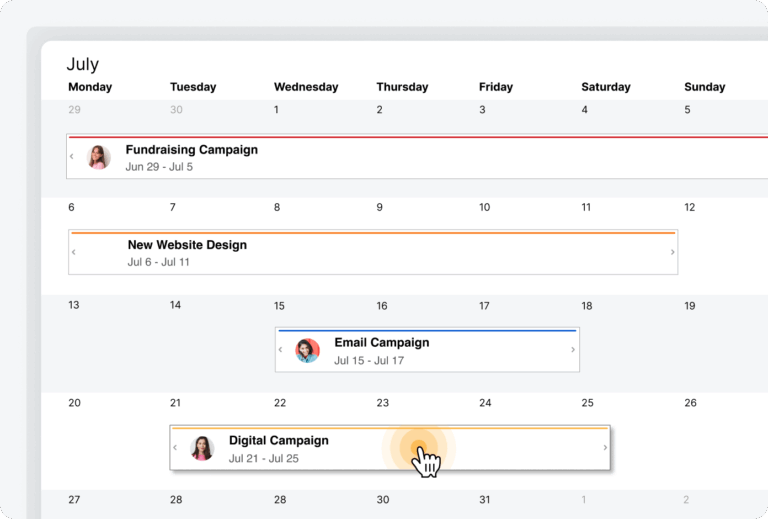Click the Thursday column header

pos(402,87)
